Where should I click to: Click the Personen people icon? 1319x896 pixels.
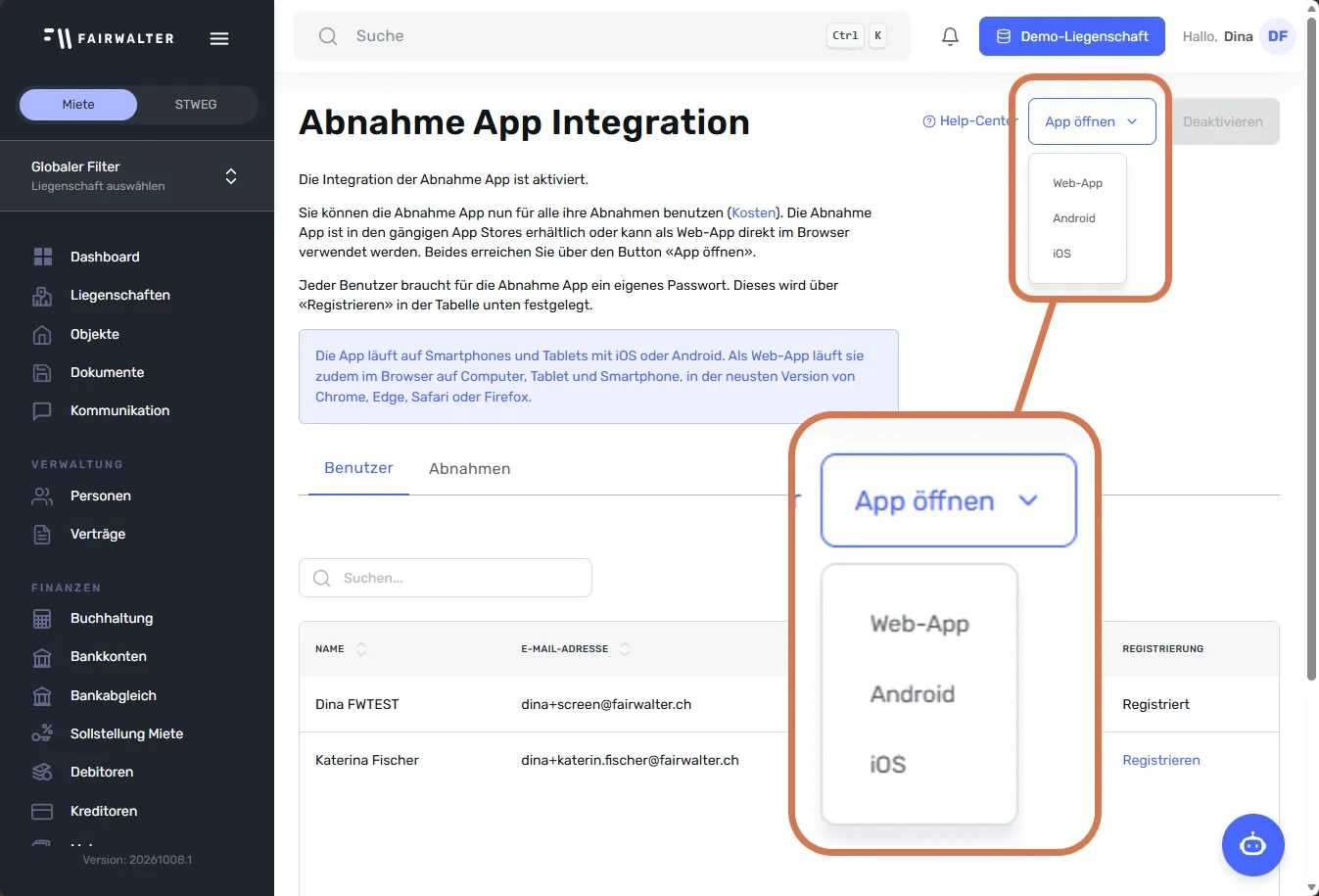tap(42, 496)
